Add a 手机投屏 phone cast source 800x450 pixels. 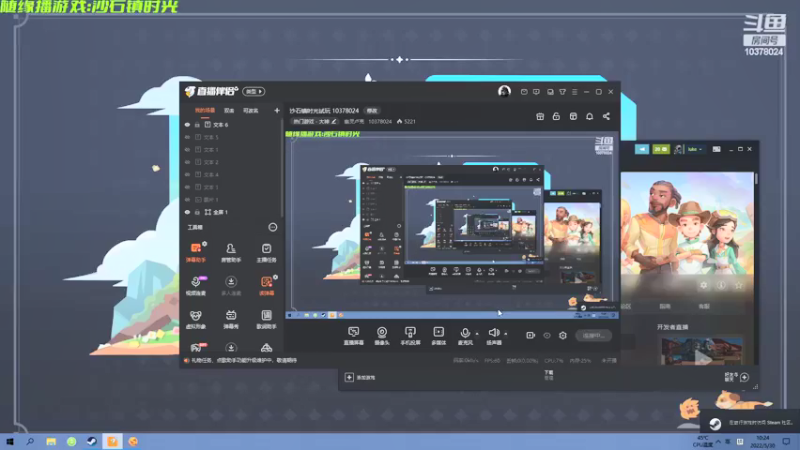pyautogui.click(x=410, y=336)
